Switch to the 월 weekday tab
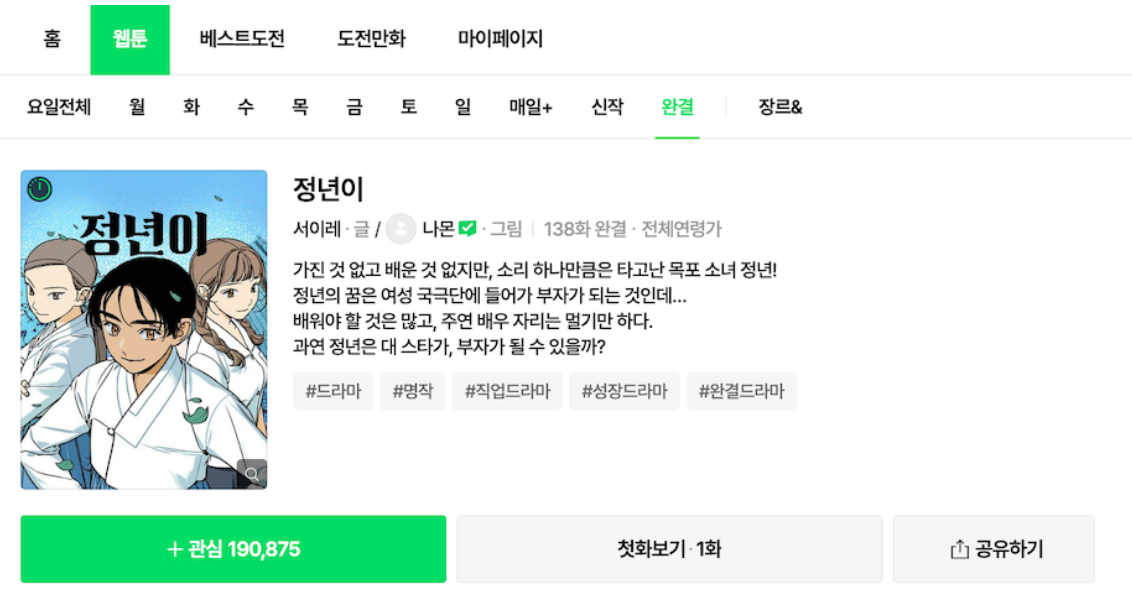The image size is (1132, 606). pyautogui.click(x=136, y=106)
